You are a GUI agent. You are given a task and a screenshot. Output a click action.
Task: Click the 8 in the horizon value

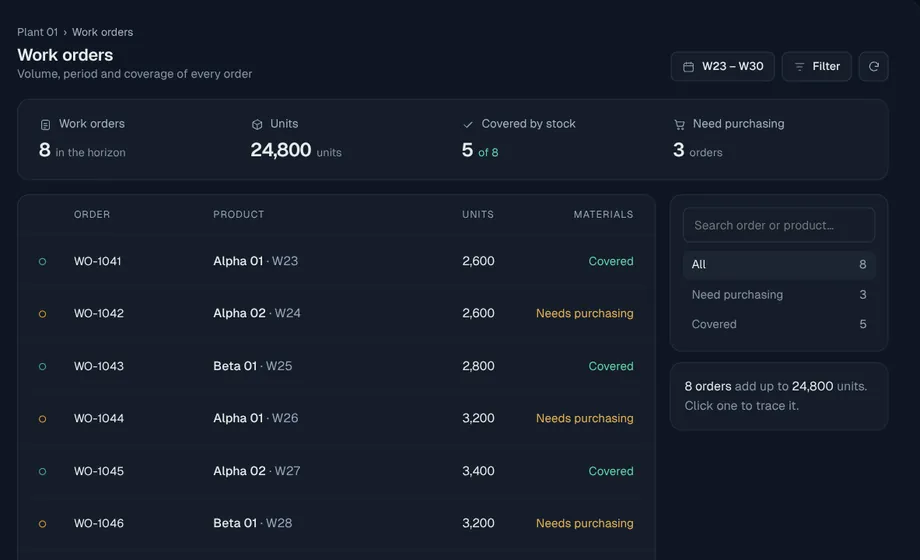click(x=82, y=150)
